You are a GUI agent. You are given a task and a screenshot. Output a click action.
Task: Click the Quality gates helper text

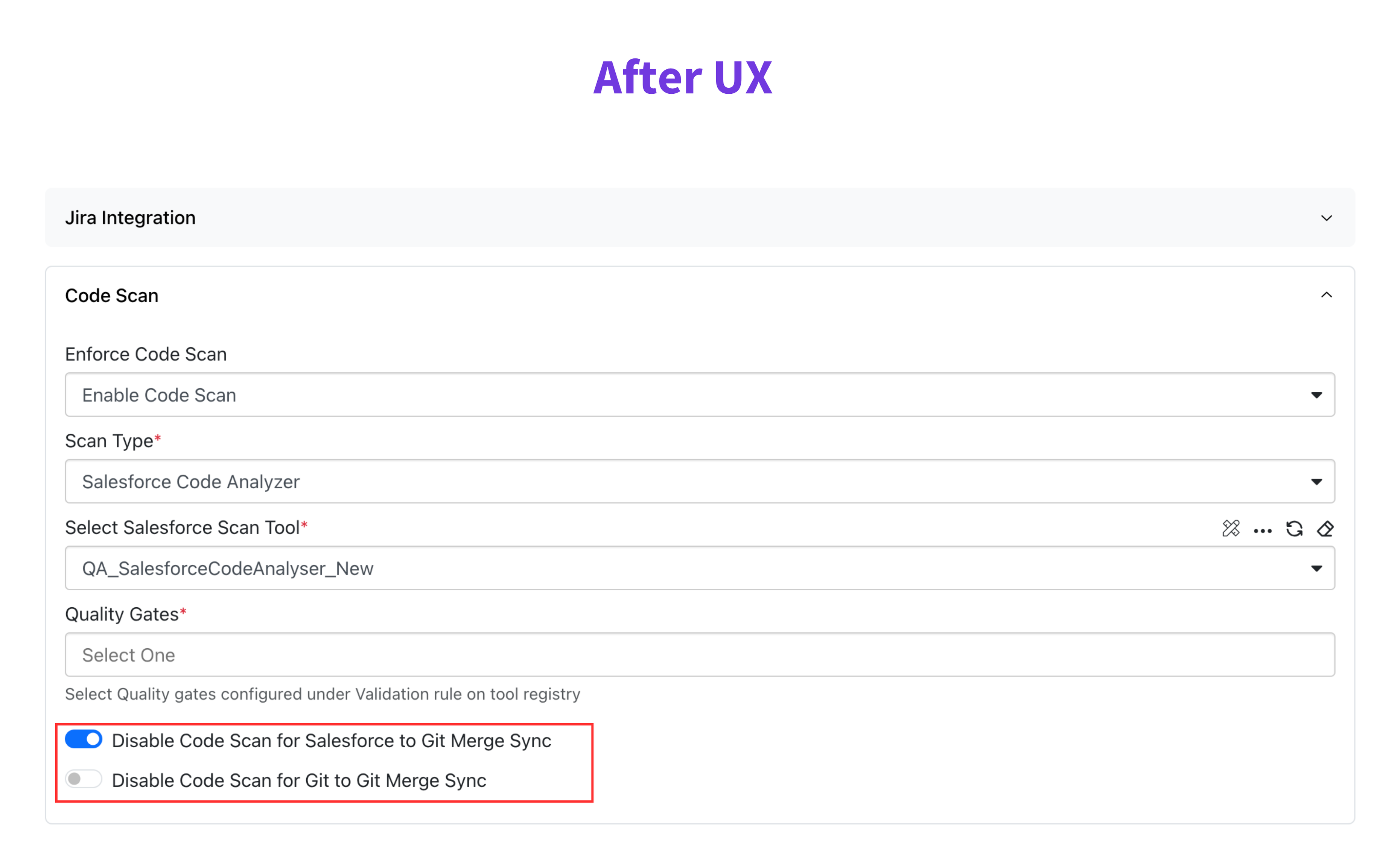322,693
